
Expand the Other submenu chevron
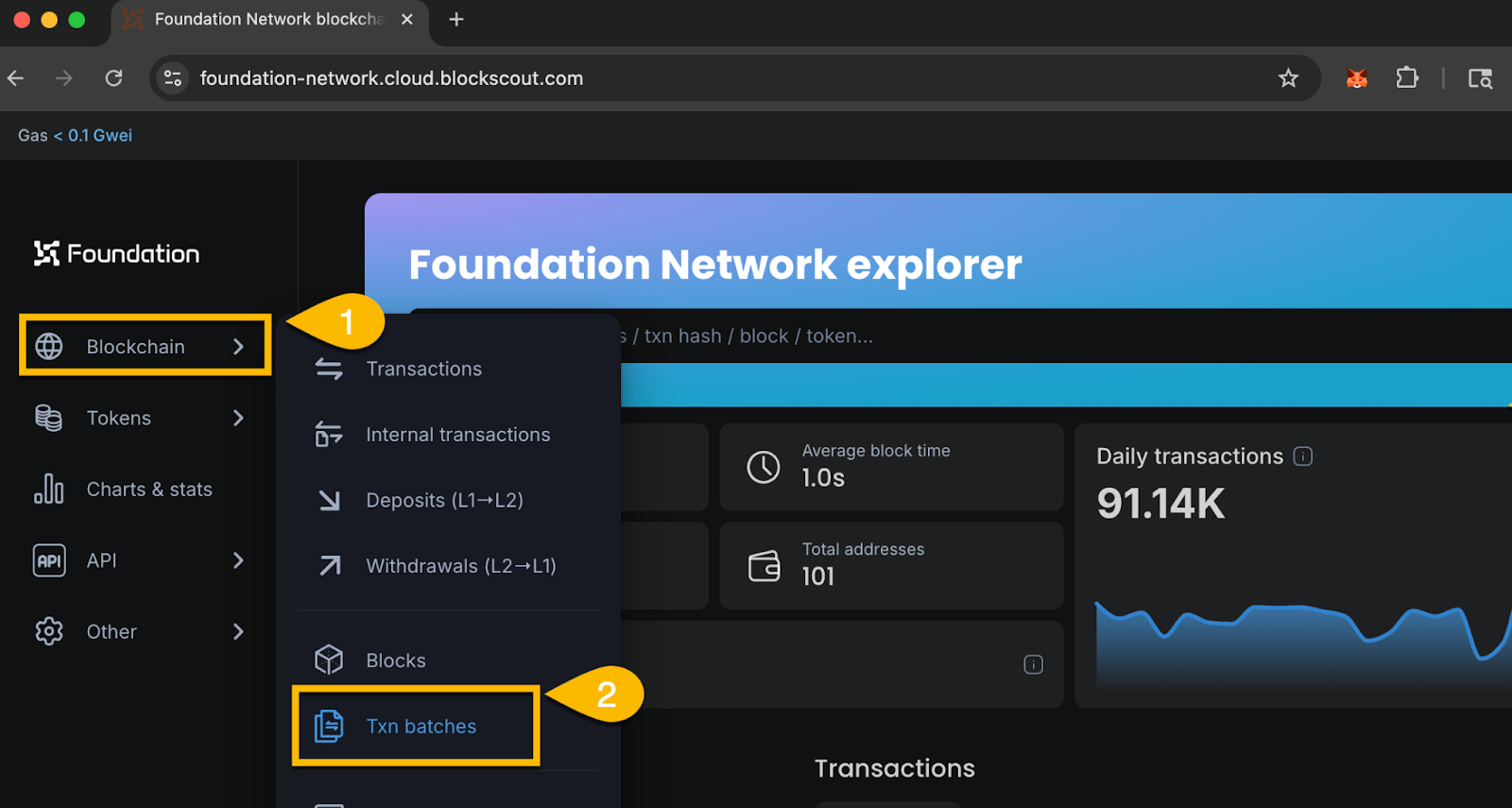(238, 631)
